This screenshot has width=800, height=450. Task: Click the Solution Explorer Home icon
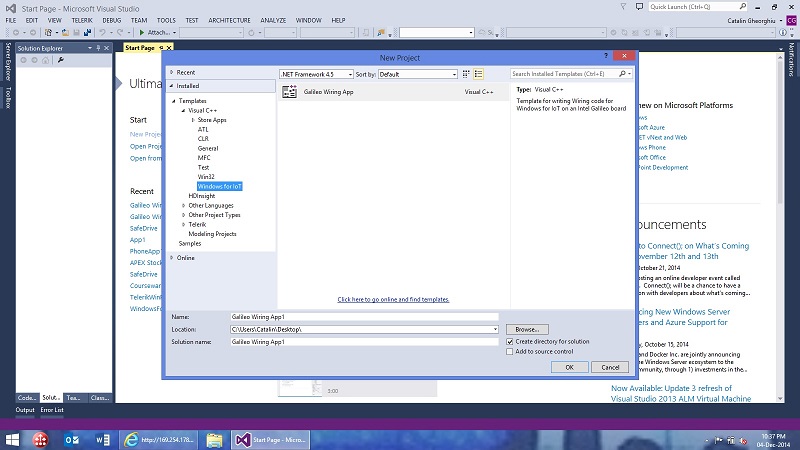(45, 60)
